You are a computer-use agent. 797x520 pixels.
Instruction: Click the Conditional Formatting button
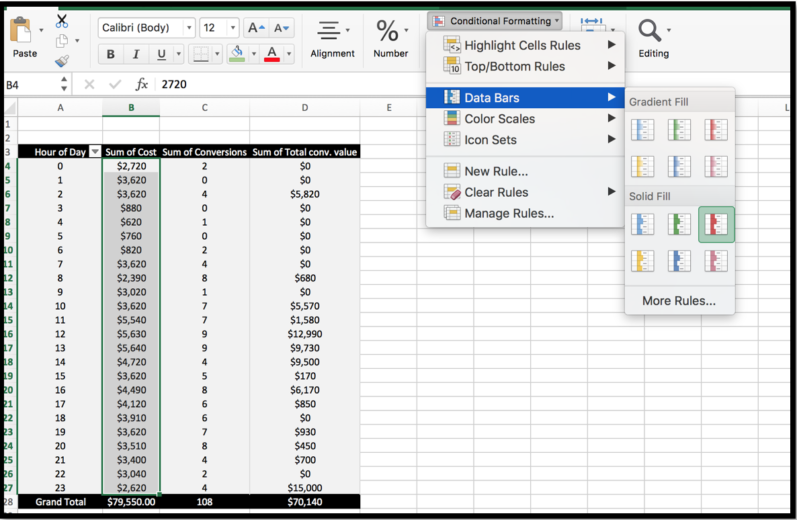[x=495, y=21]
